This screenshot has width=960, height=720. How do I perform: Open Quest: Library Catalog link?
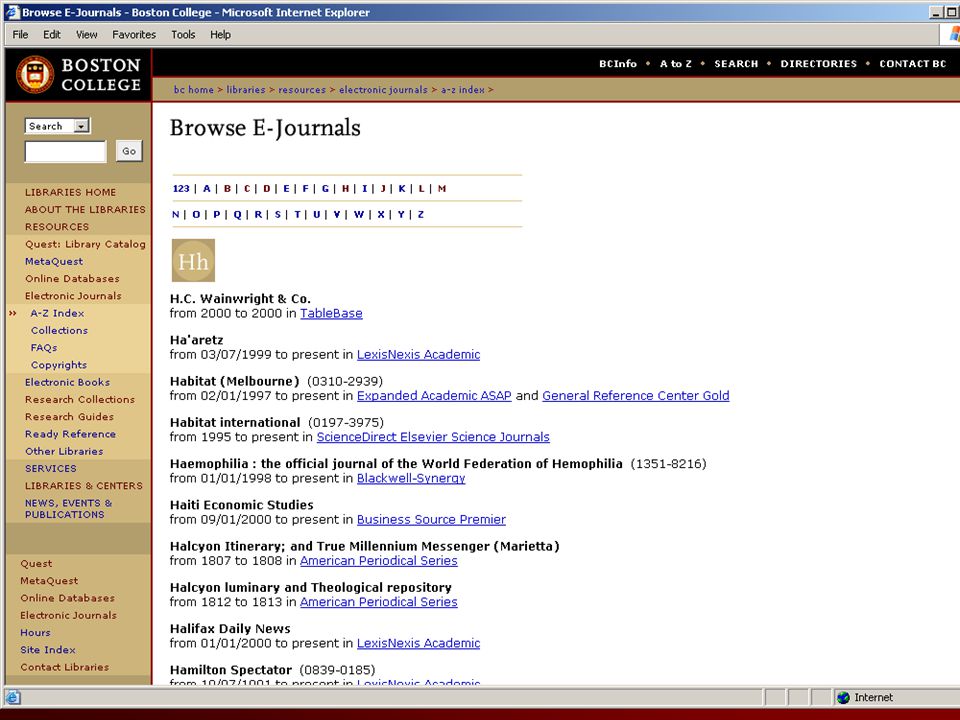click(86, 244)
